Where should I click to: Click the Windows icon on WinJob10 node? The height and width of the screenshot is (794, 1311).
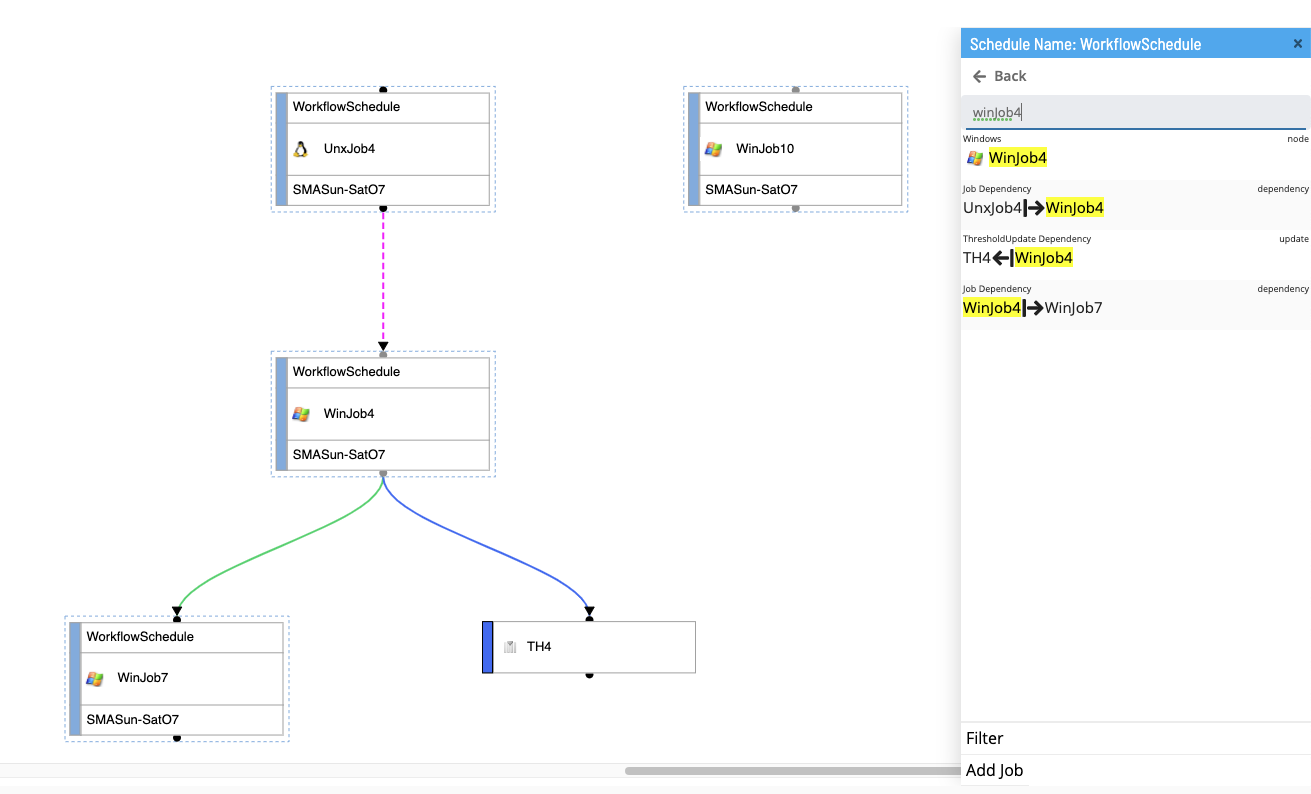(x=713, y=149)
